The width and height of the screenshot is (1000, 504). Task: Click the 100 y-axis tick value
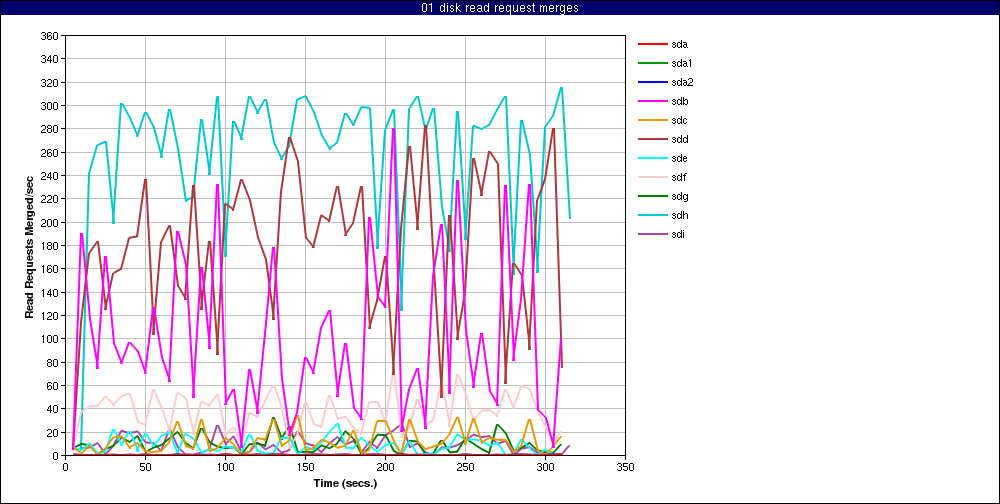[x=50, y=339]
